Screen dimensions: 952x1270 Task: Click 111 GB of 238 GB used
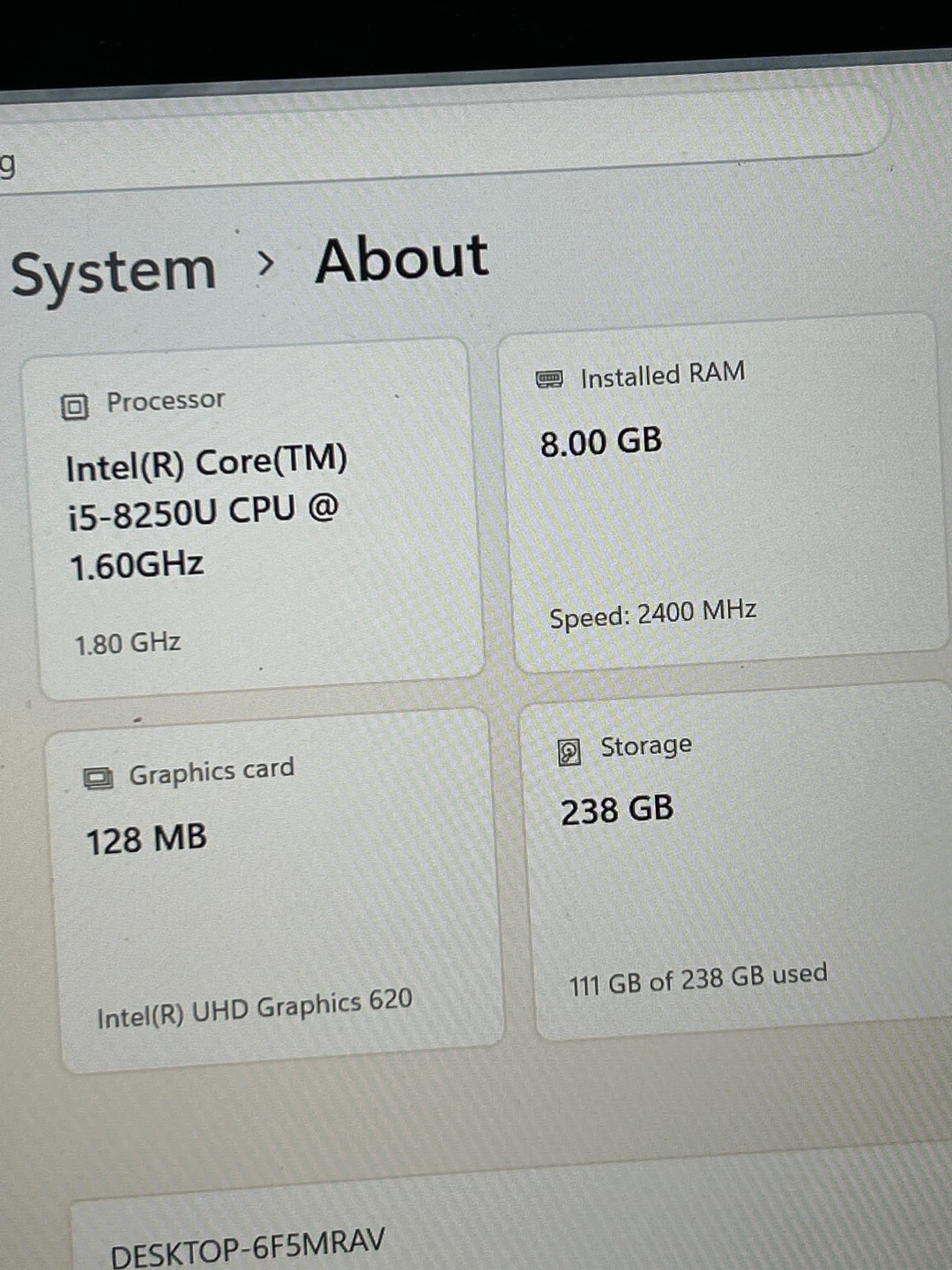[x=698, y=979]
